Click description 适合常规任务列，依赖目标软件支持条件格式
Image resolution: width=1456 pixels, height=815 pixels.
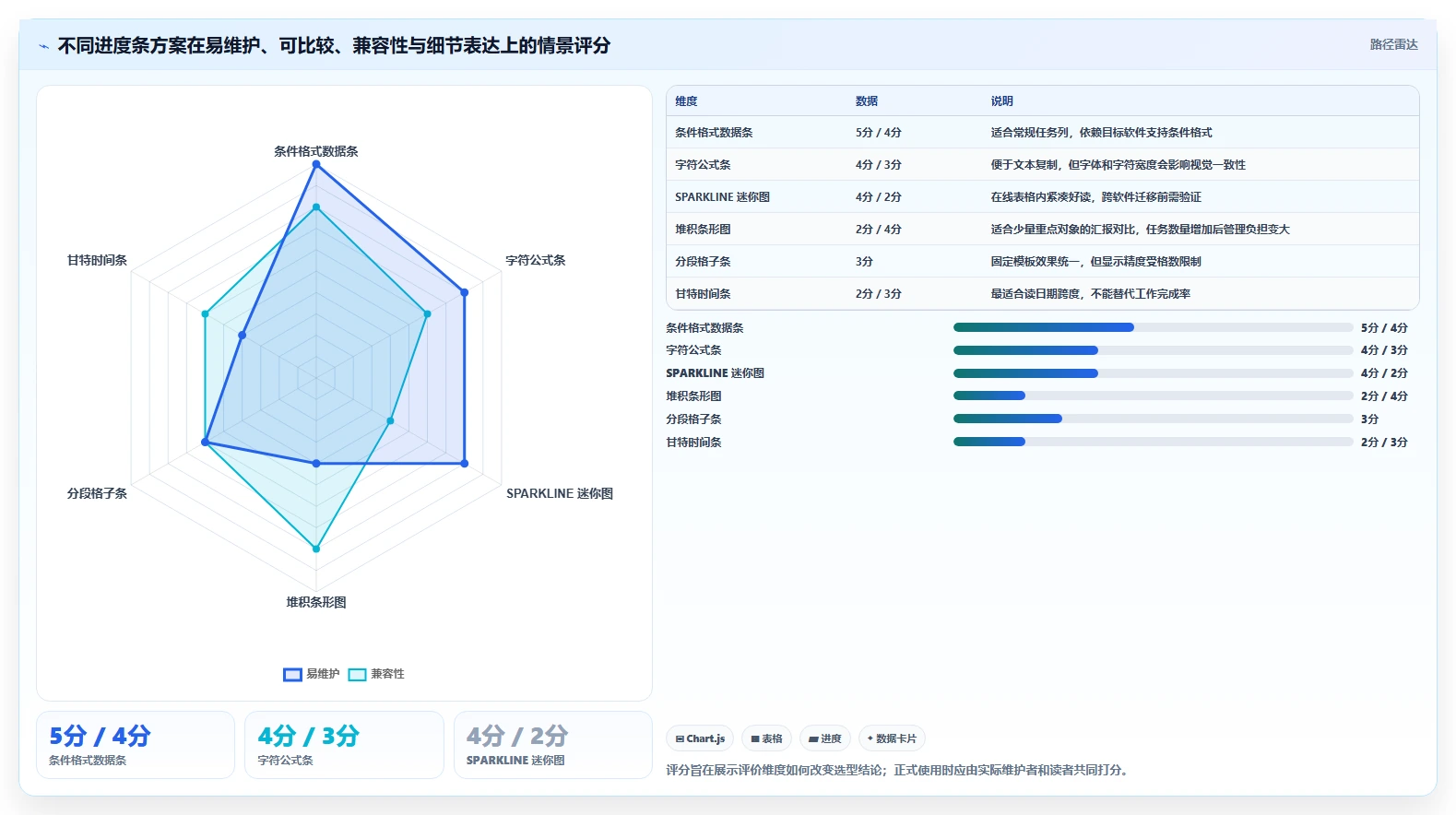click(x=1102, y=133)
